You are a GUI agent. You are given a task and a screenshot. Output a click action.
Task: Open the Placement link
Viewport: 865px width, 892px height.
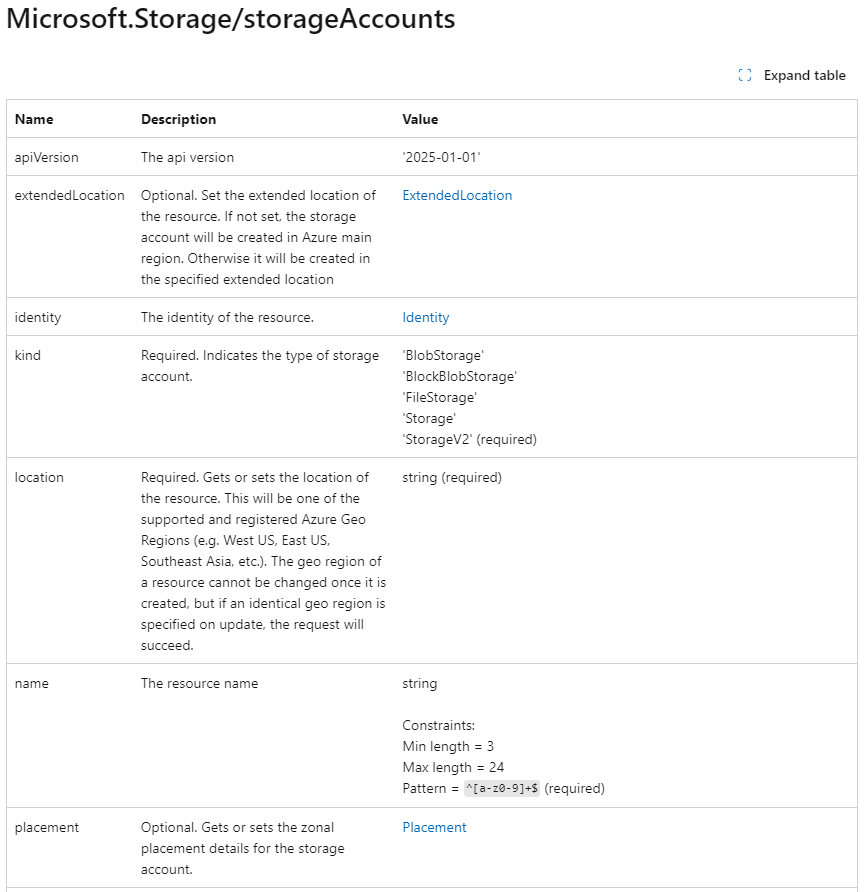point(434,827)
